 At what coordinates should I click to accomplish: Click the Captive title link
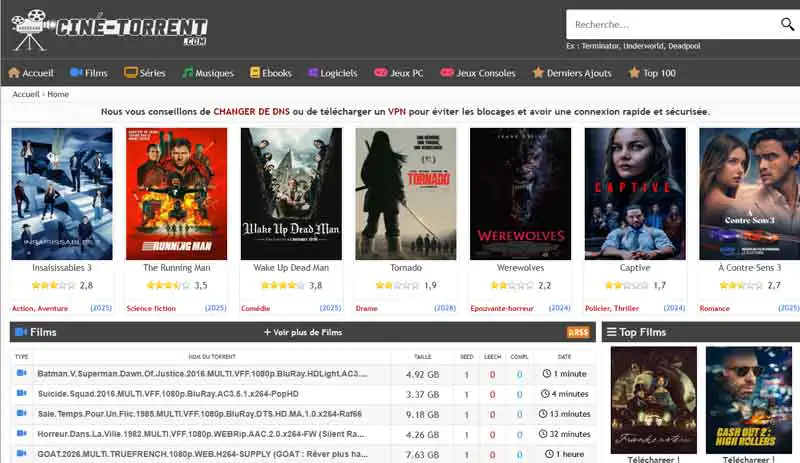(635, 267)
